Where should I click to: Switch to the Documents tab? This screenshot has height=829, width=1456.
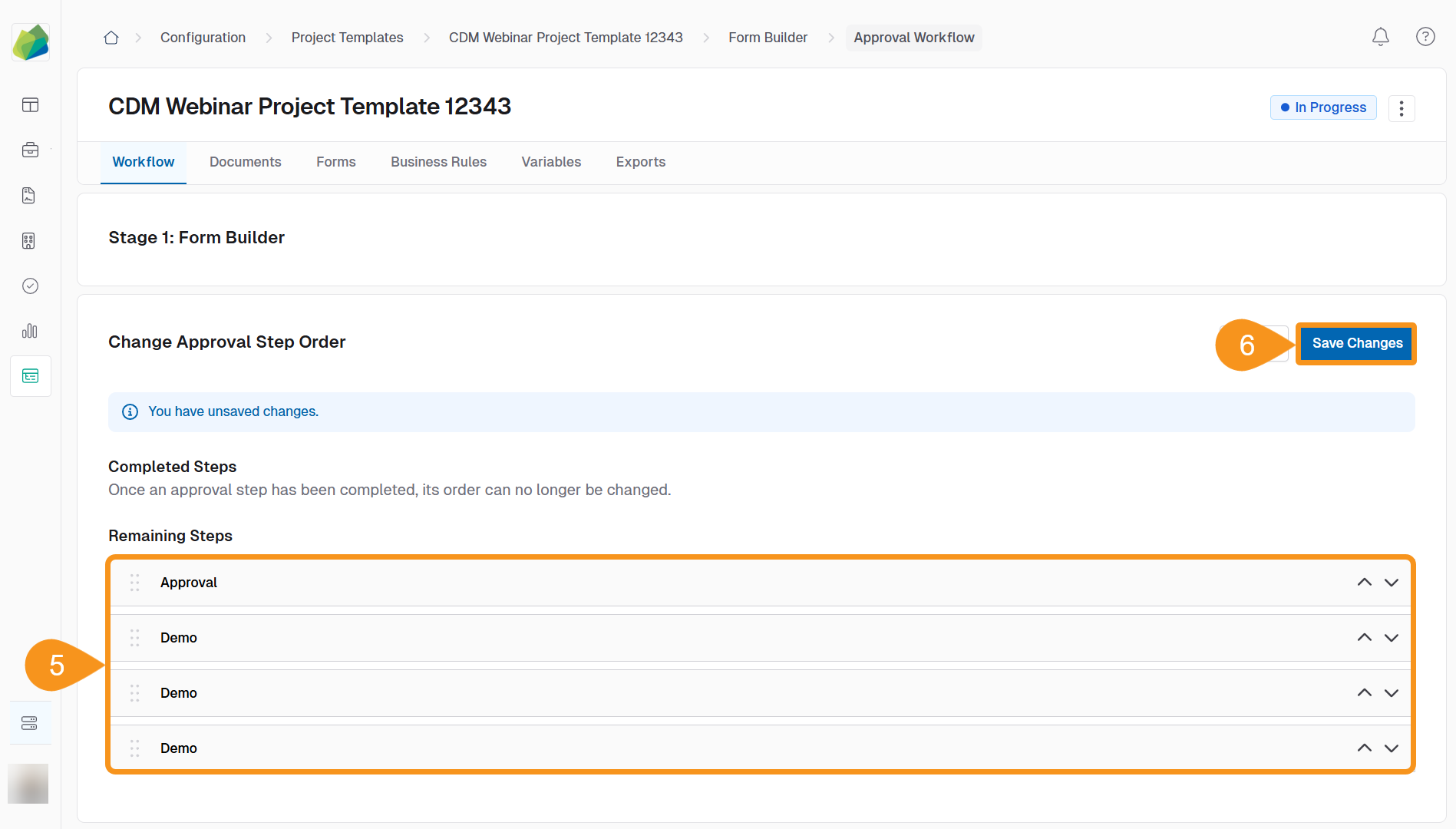pos(245,162)
